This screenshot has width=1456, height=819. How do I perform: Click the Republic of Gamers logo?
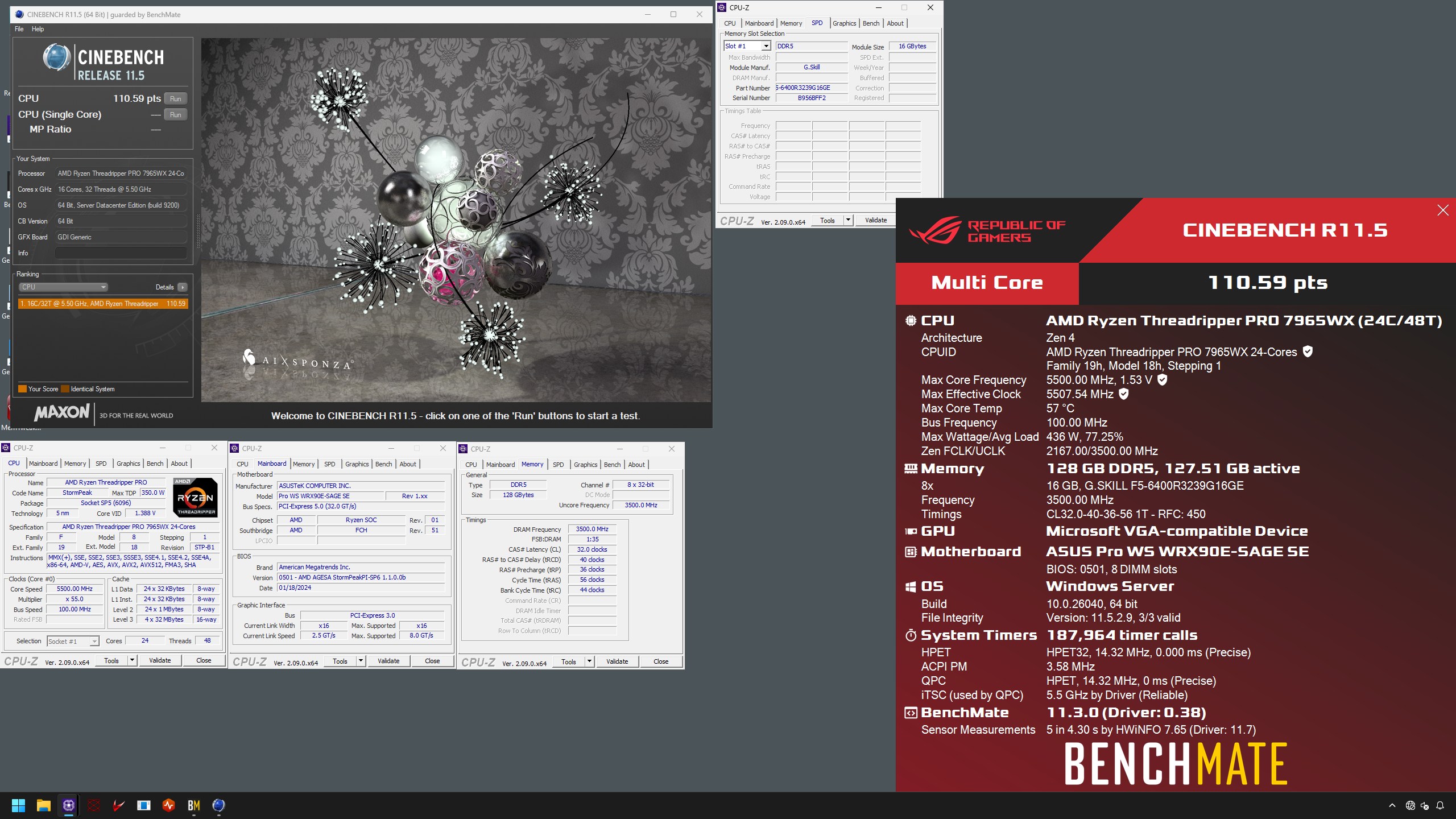(988, 230)
